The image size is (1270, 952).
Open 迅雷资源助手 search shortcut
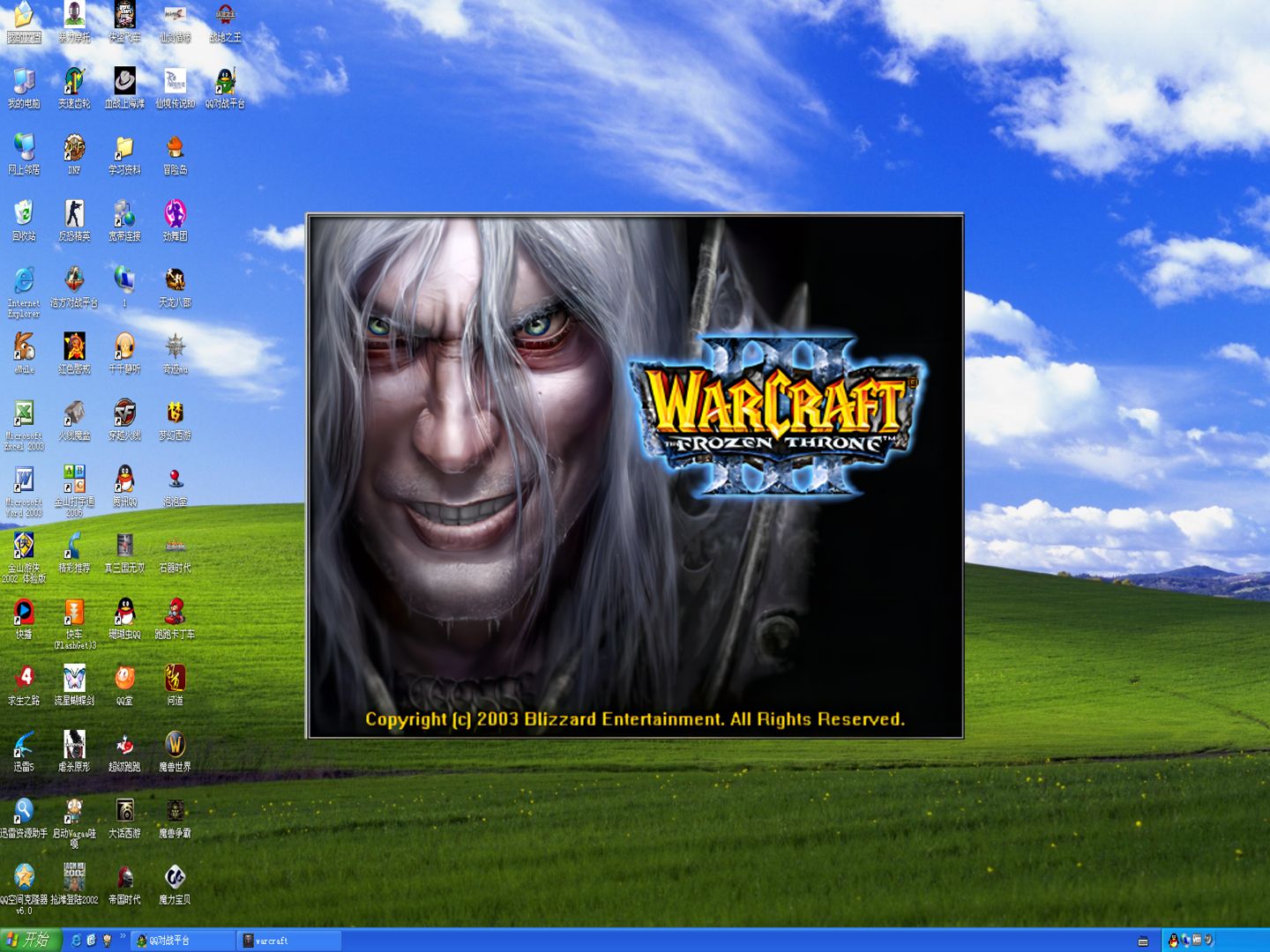coord(24,811)
